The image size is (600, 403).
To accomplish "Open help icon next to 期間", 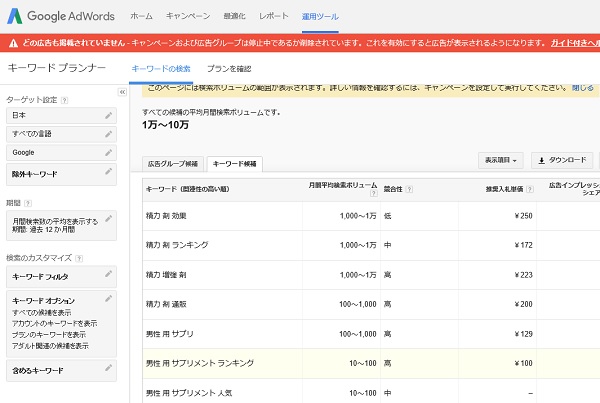I will 28,204.
